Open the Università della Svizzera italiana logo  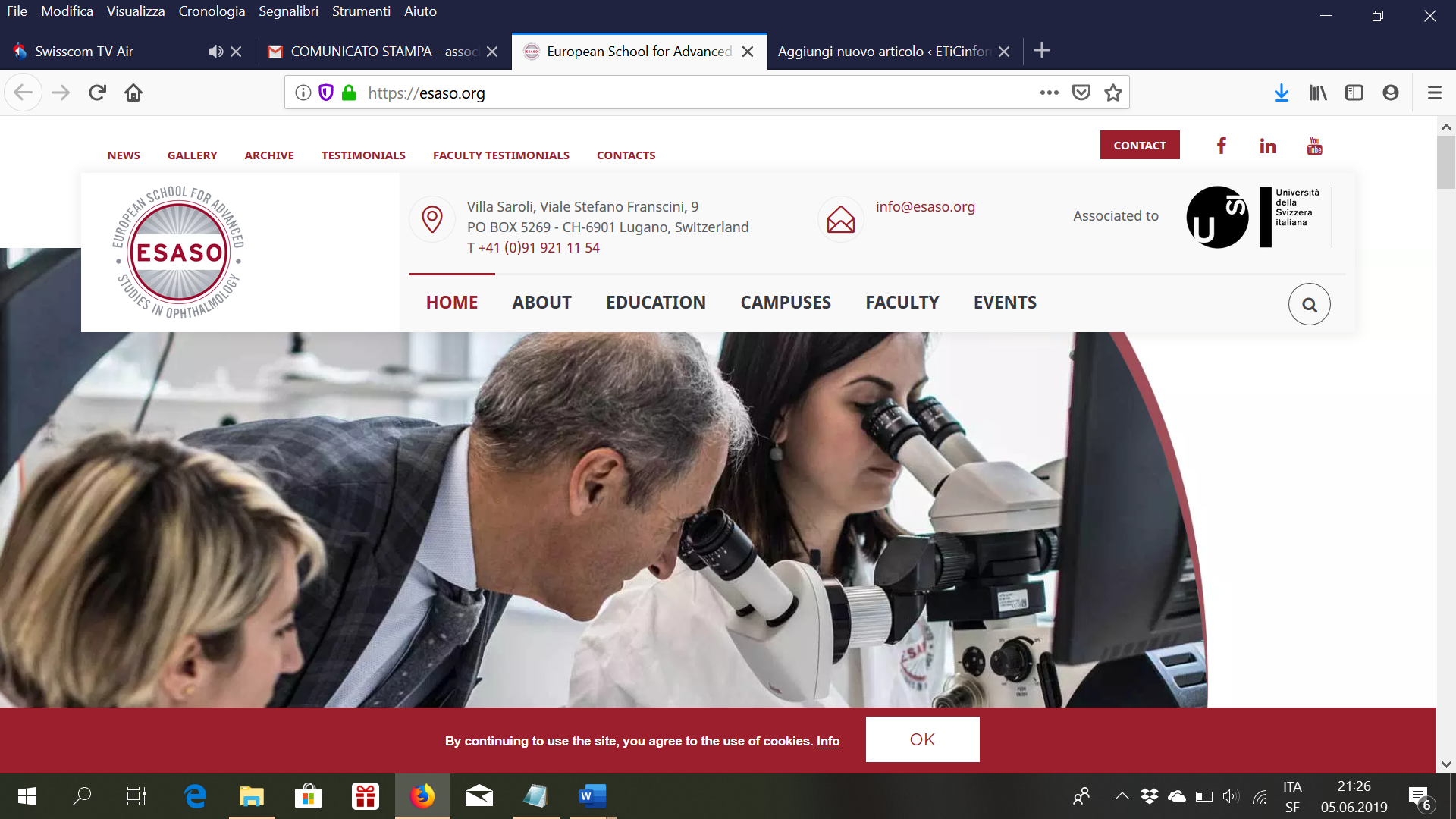pos(1258,217)
